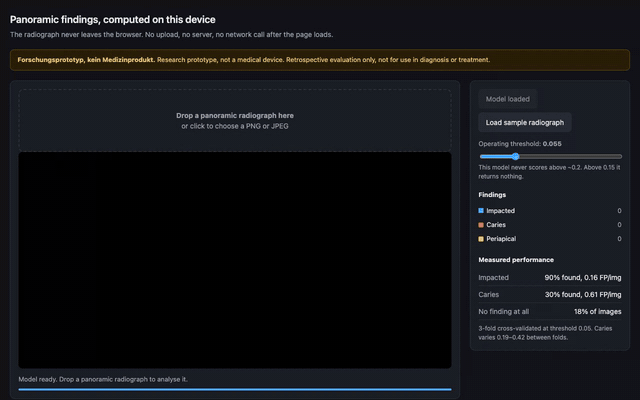Click 'The radiograph never leaves the browser' subtitle
Screen dimensions: 640x400
[171, 35]
